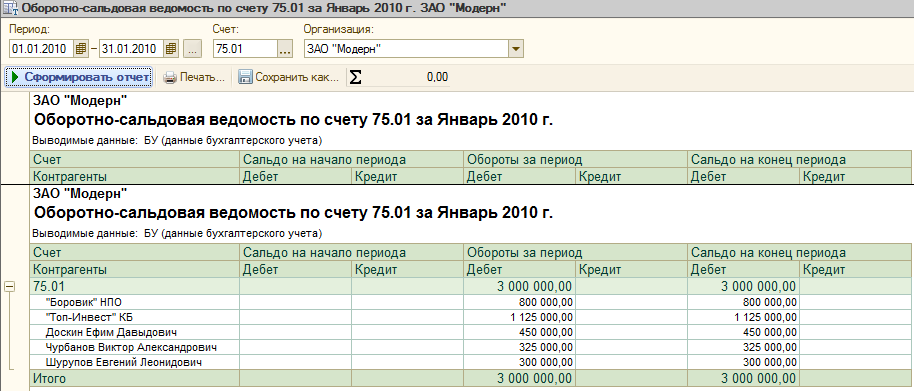Viewport: 914px width, 391px height.
Task: Click lower Выводимые данные БУ line
Action: point(177,234)
